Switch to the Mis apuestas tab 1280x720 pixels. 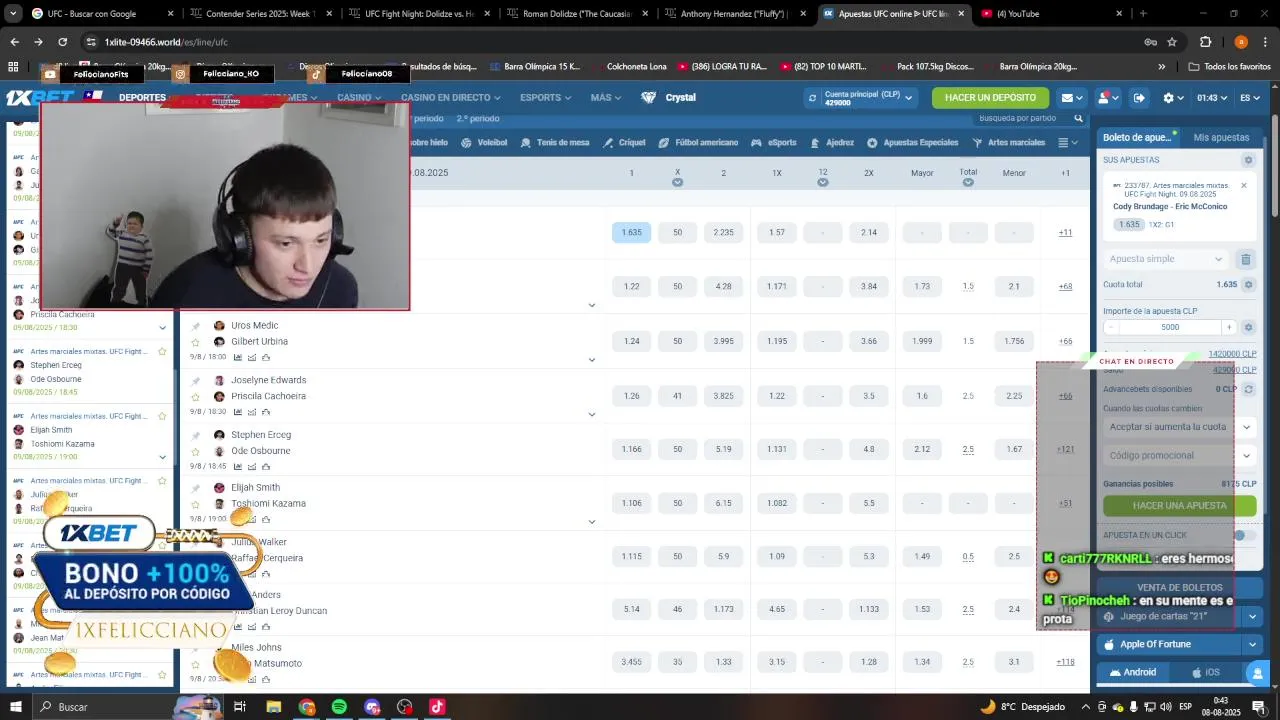click(1221, 137)
